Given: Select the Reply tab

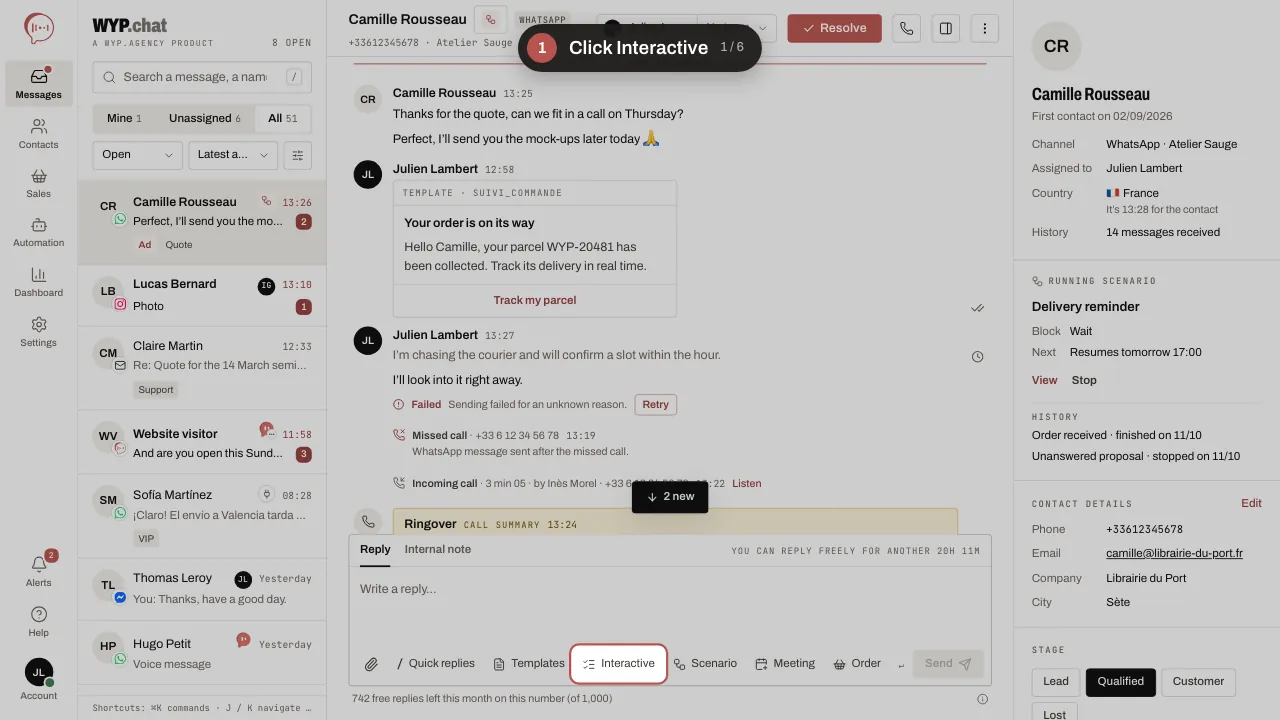Looking at the screenshot, I should pyautogui.click(x=375, y=549).
